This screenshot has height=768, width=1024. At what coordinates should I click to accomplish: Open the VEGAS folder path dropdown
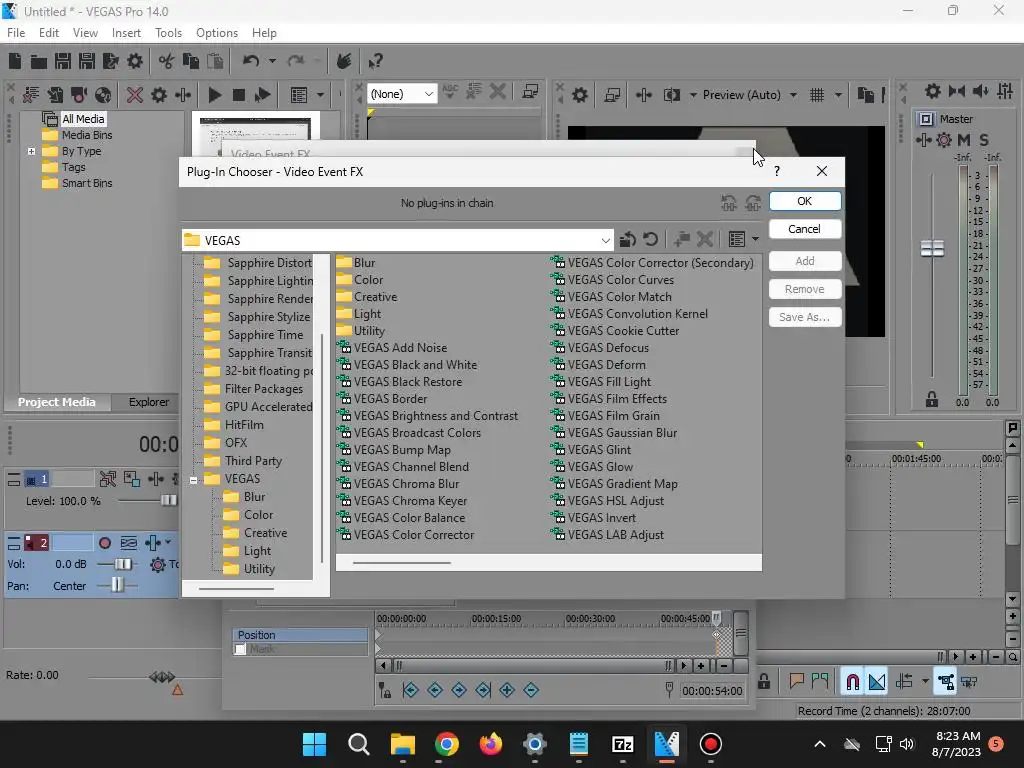pos(605,240)
